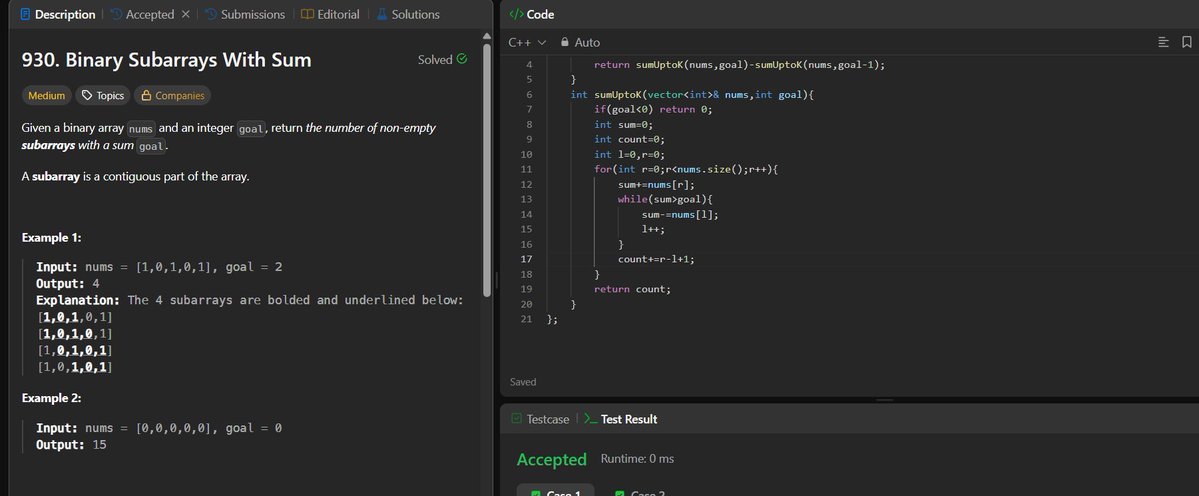Click the 'Example 2:' heading
Image resolution: width=1199 pixels, height=496 pixels.
(52, 398)
